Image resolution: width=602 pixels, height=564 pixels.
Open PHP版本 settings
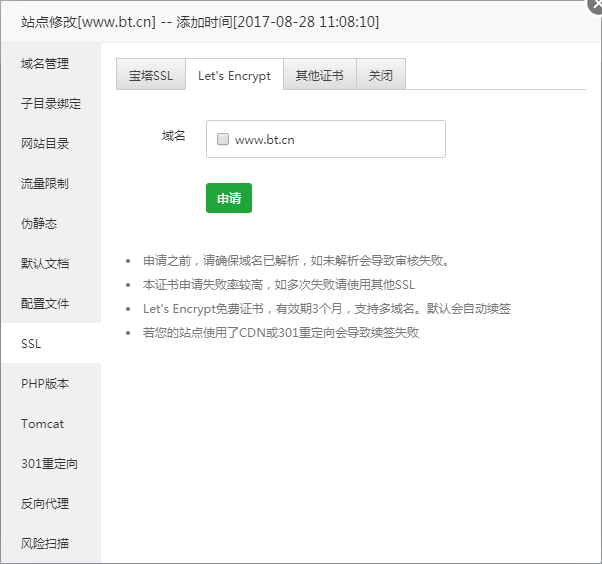pos(46,383)
